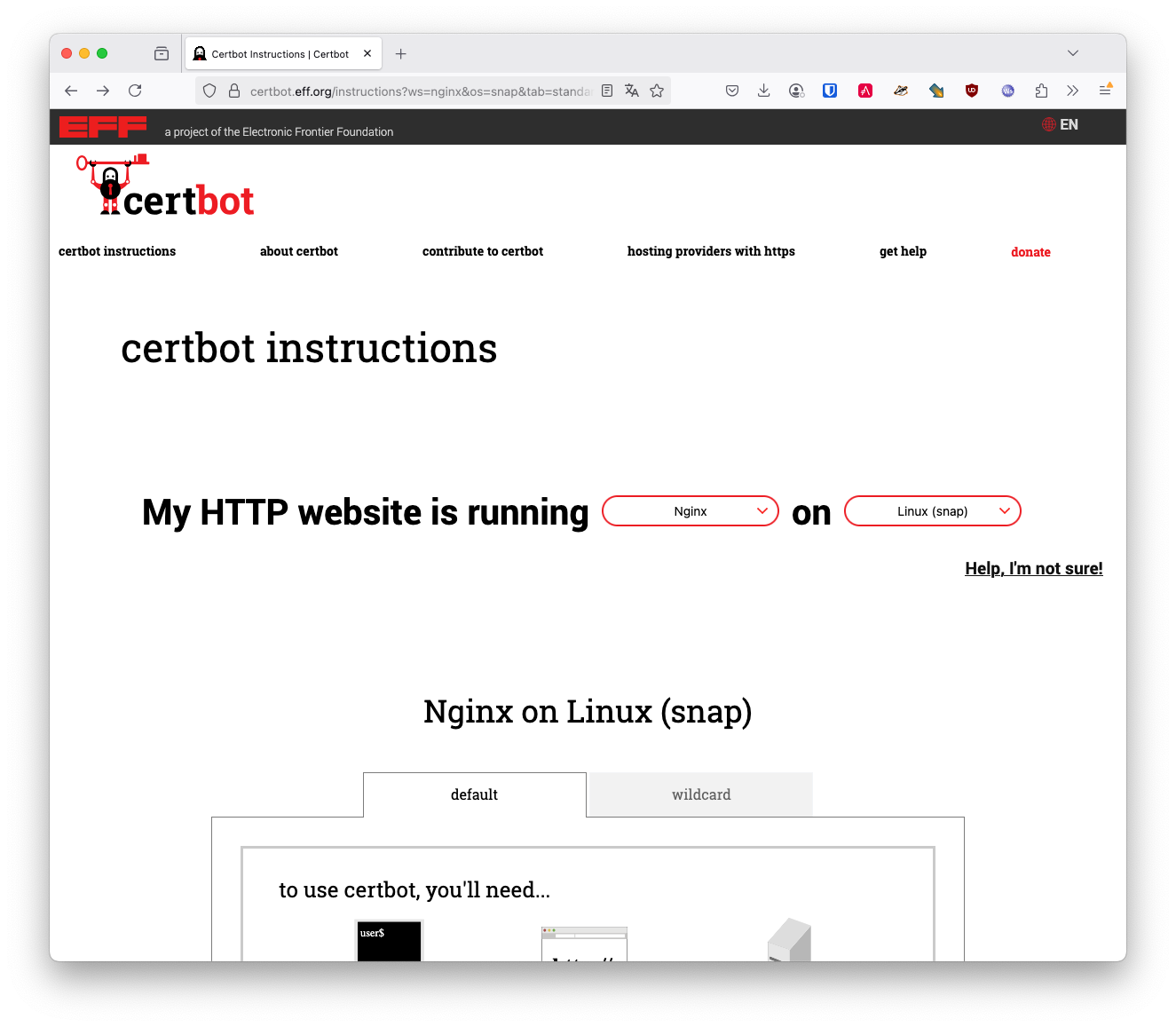Image resolution: width=1176 pixels, height=1027 pixels.
Task: Open tracking protection shield icon
Action: (209, 91)
